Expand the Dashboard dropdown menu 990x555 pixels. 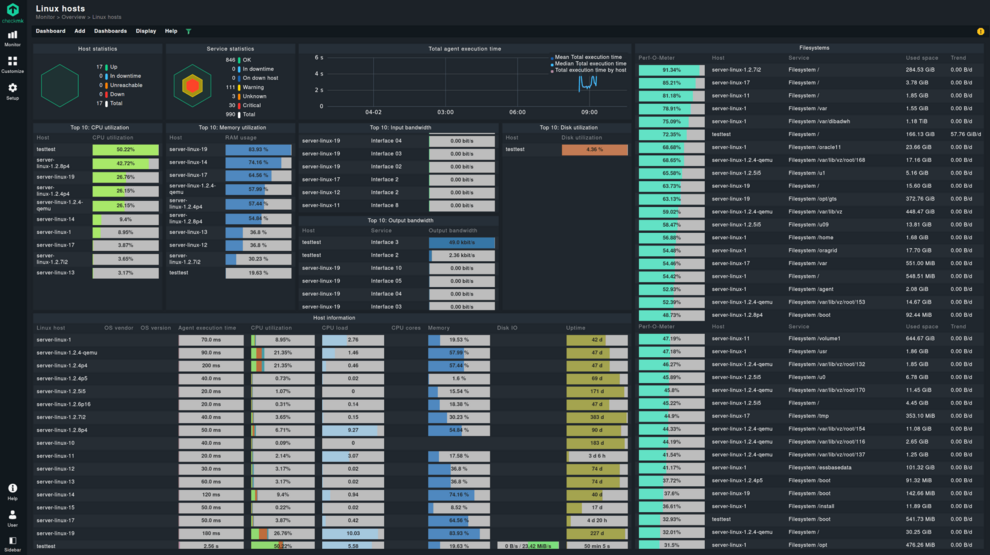(50, 31)
